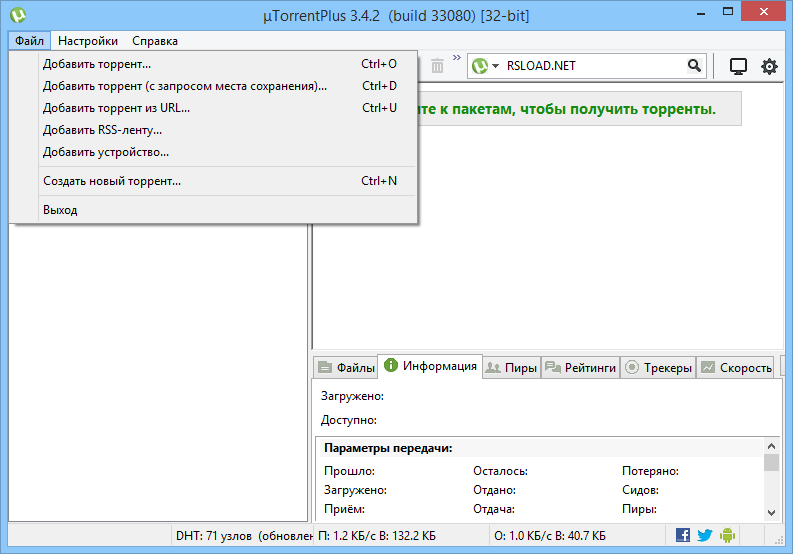
Task: Click the Сидов: label
Action: click(640, 490)
